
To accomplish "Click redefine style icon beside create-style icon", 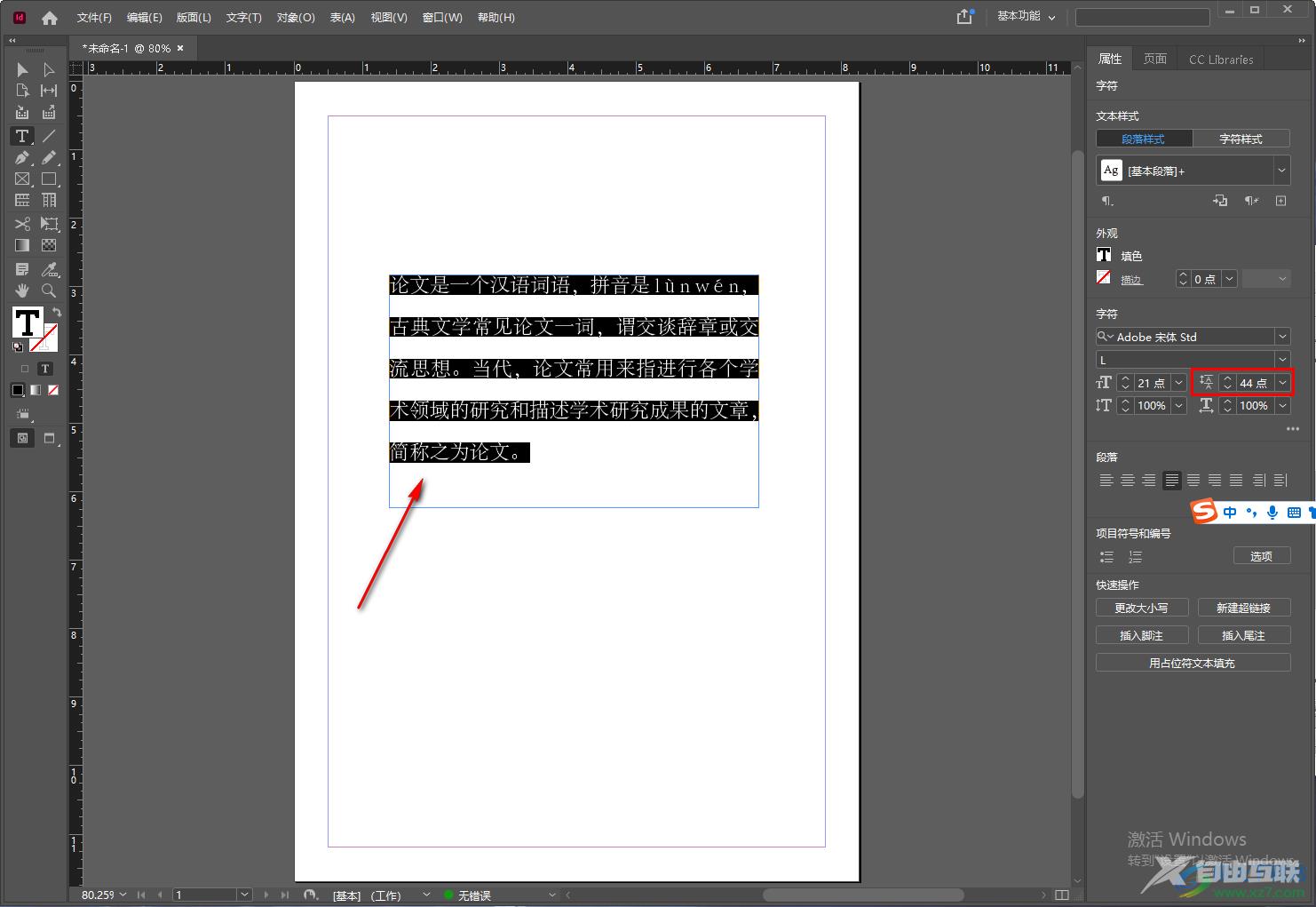I will 1251,201.
